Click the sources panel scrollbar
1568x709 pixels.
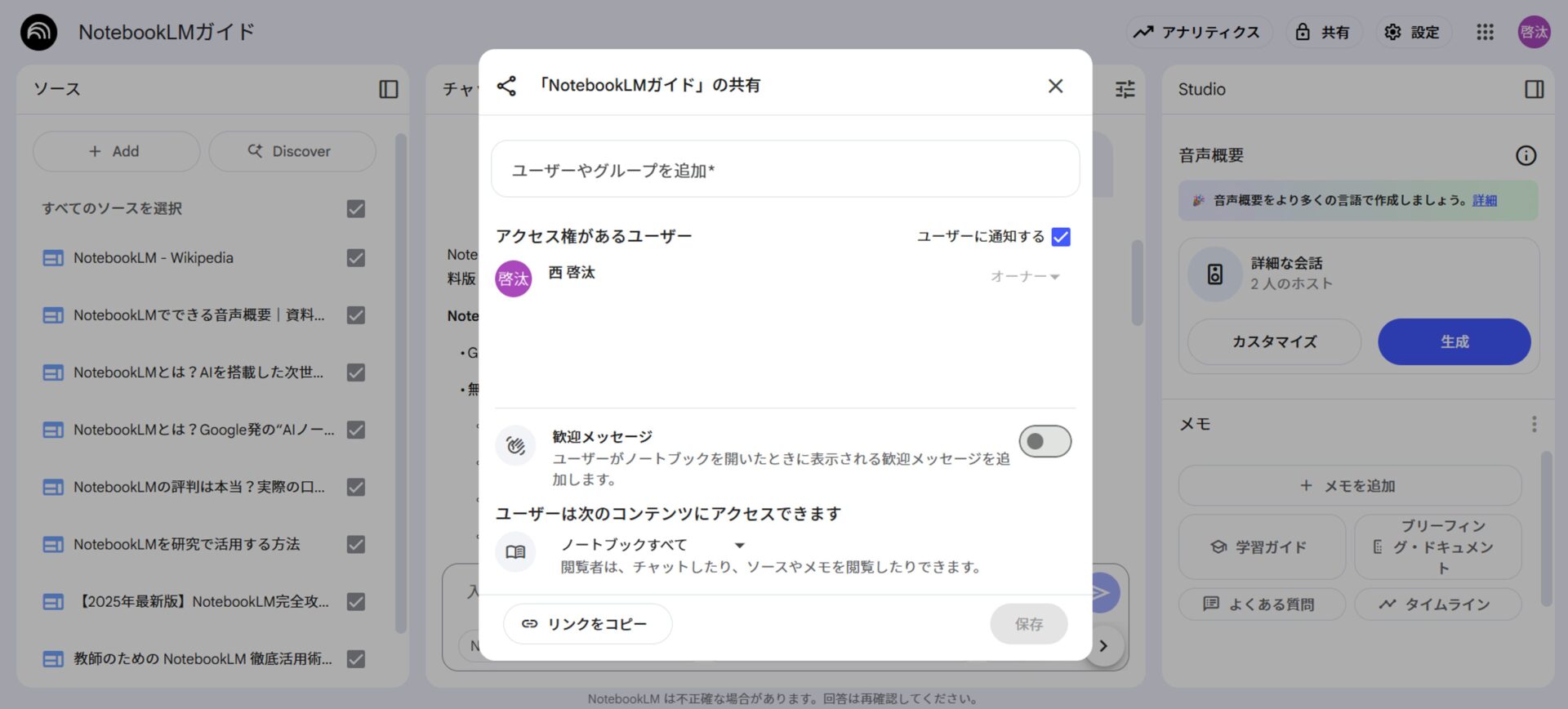click(x=400, y=384)
